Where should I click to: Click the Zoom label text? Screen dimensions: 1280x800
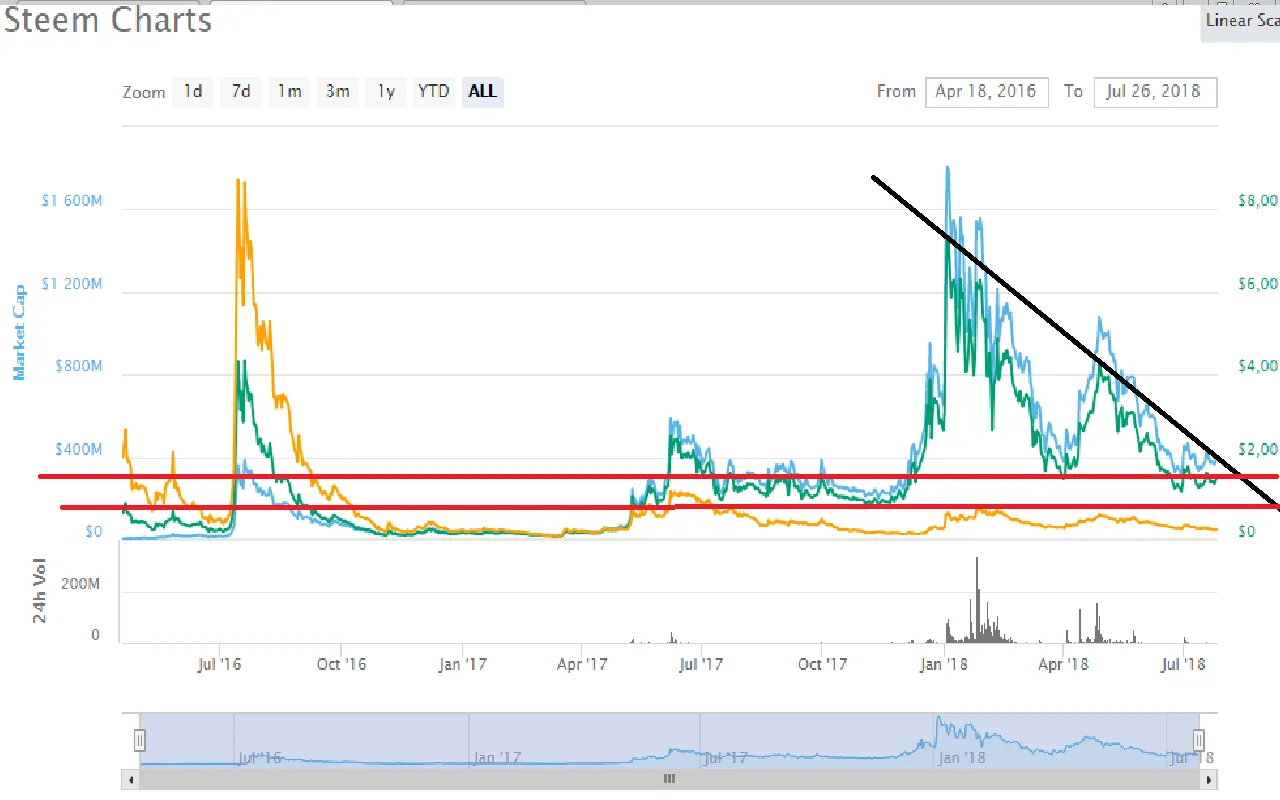pyautogui.click(x=144, y=92)
